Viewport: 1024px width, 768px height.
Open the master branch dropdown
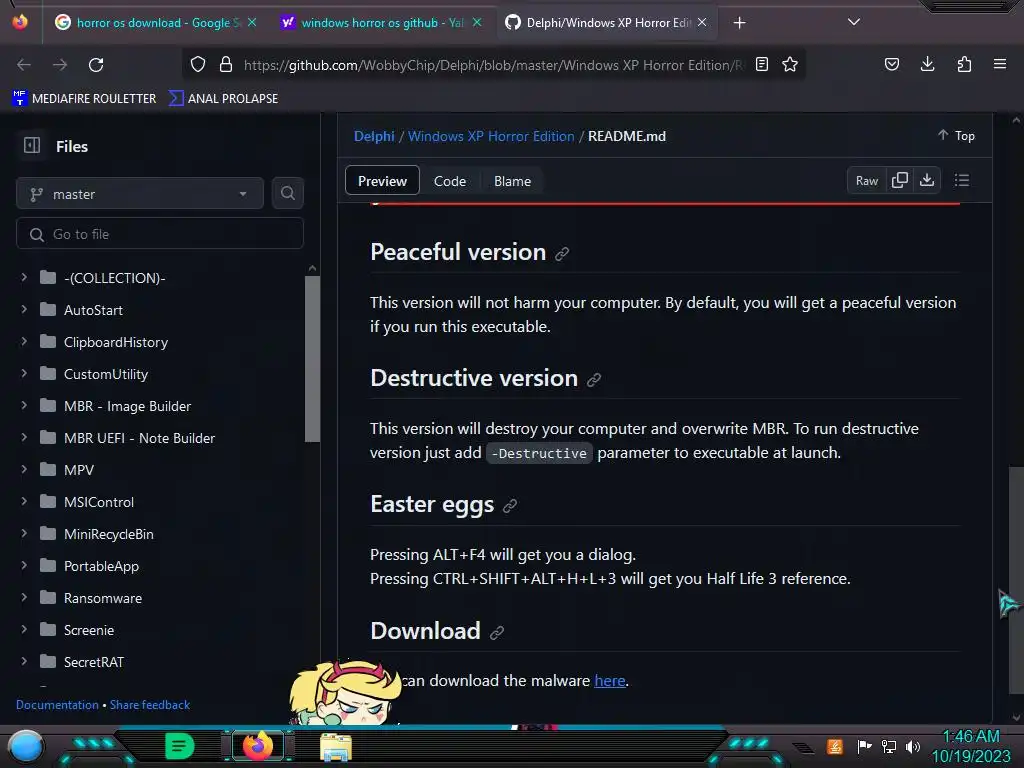(140, 194)
